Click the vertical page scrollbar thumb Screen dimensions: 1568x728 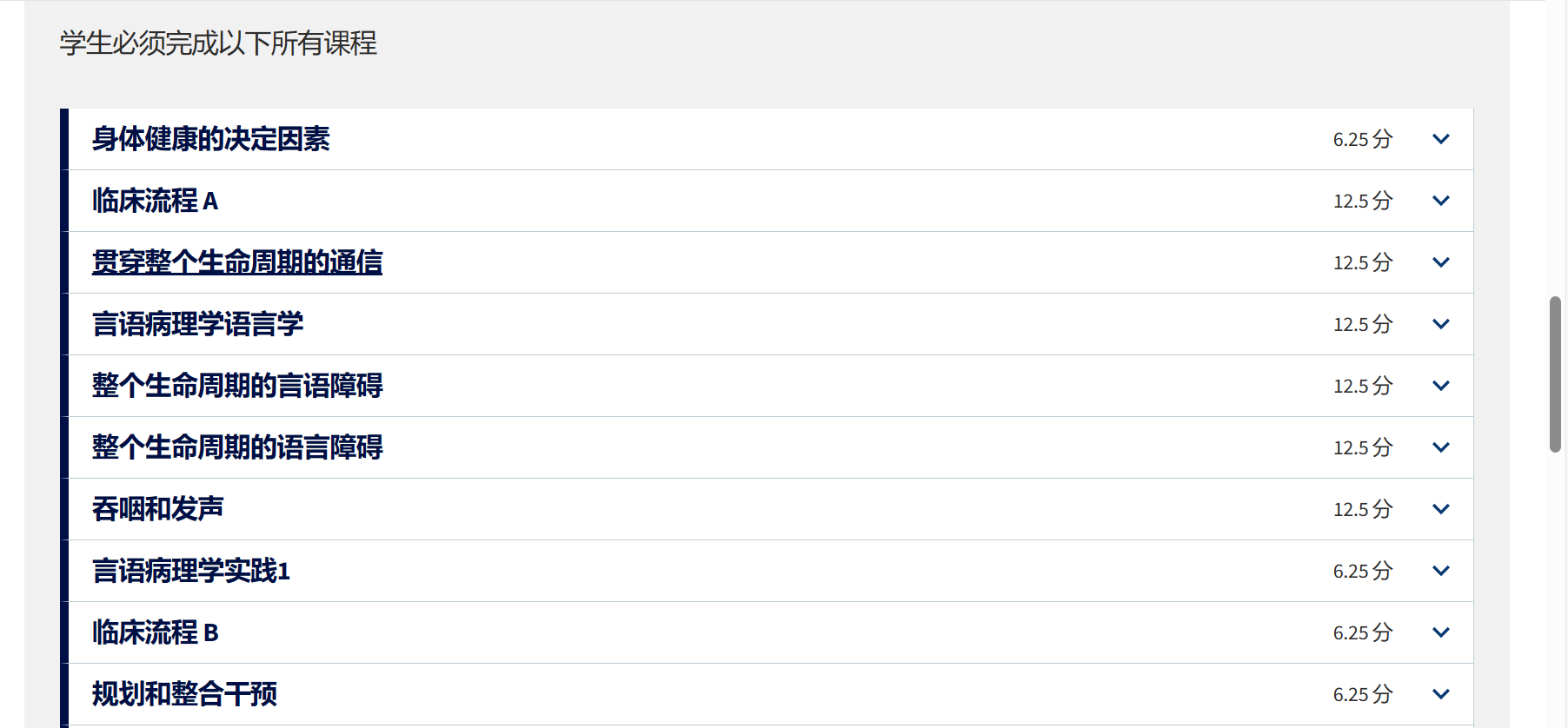click(x=1555, y=374)
